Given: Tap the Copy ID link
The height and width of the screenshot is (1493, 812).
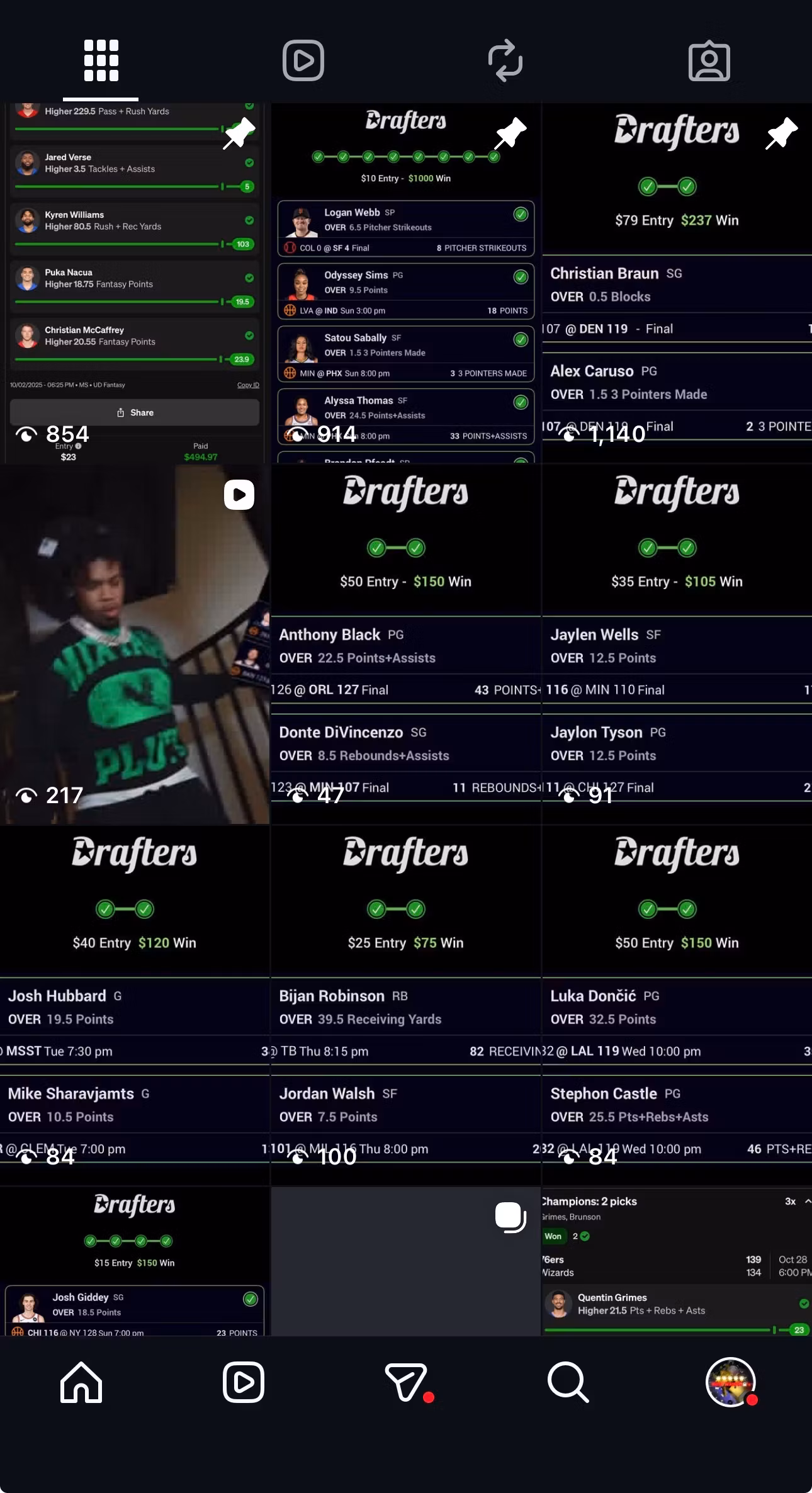Looking at the screenshot, I should point(248,385).
